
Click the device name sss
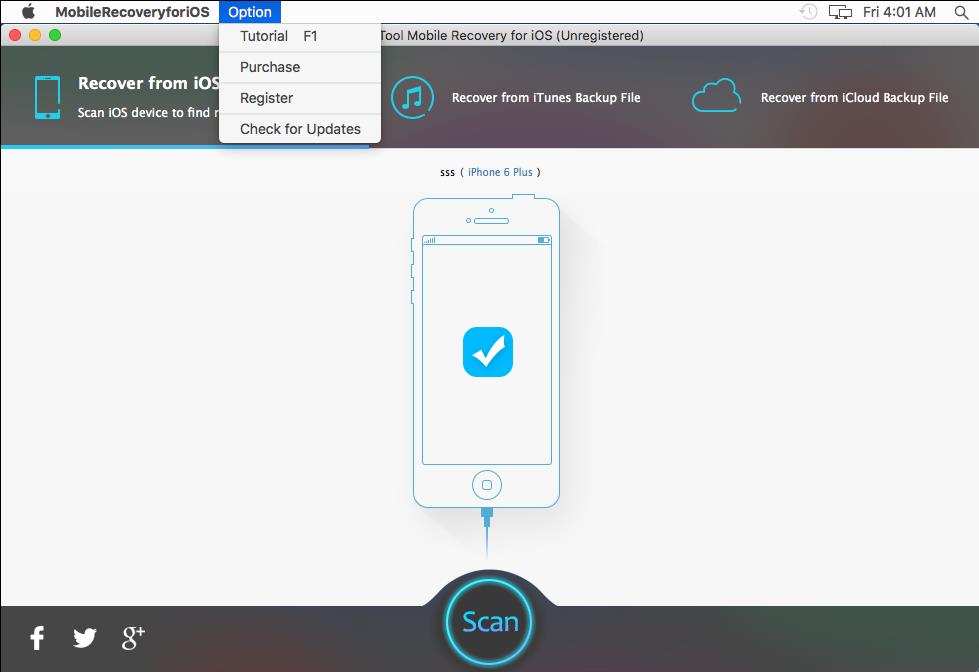coord(447,172)
